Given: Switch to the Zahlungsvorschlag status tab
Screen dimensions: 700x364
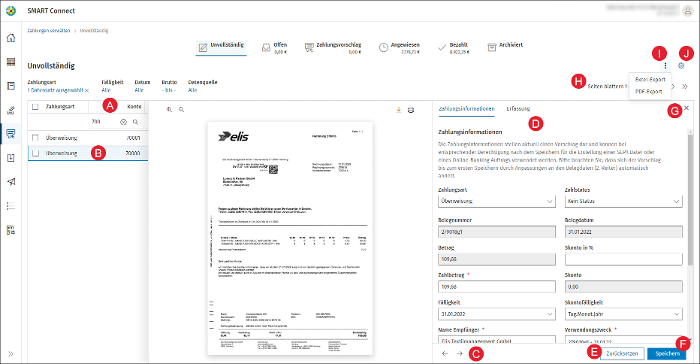Looking at the screenshot, I should 333,47.
